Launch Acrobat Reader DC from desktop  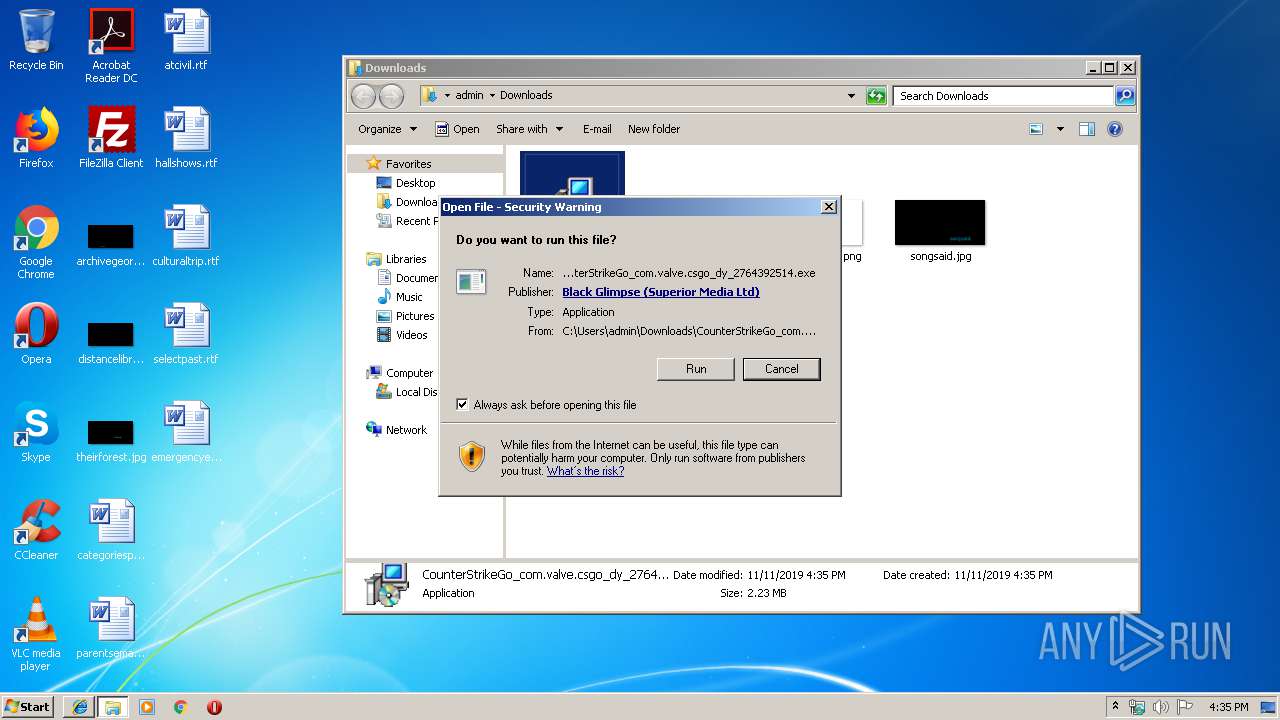pyautogui.click(x=111, y=45)
